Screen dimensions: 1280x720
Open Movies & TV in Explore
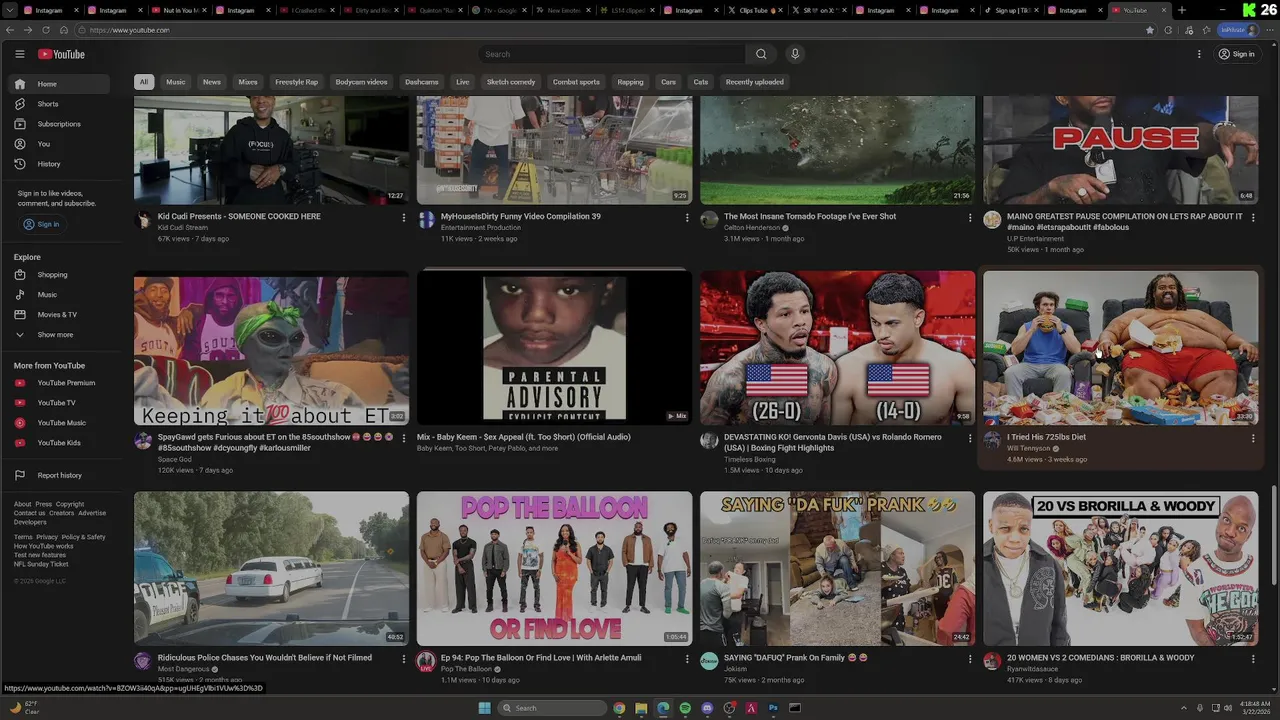tap(61, 315)
